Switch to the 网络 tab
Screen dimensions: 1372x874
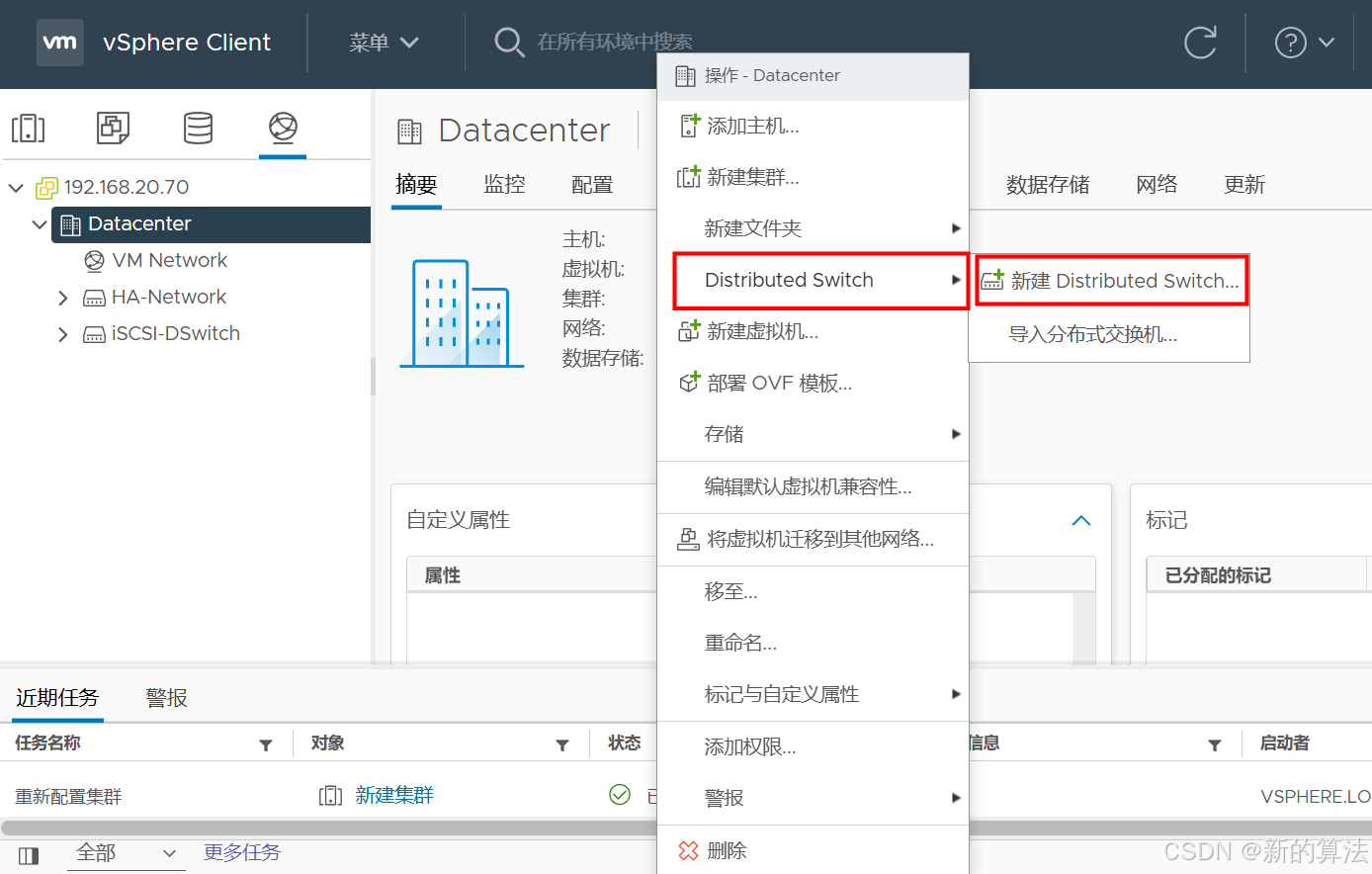[x=1157, y=185]
